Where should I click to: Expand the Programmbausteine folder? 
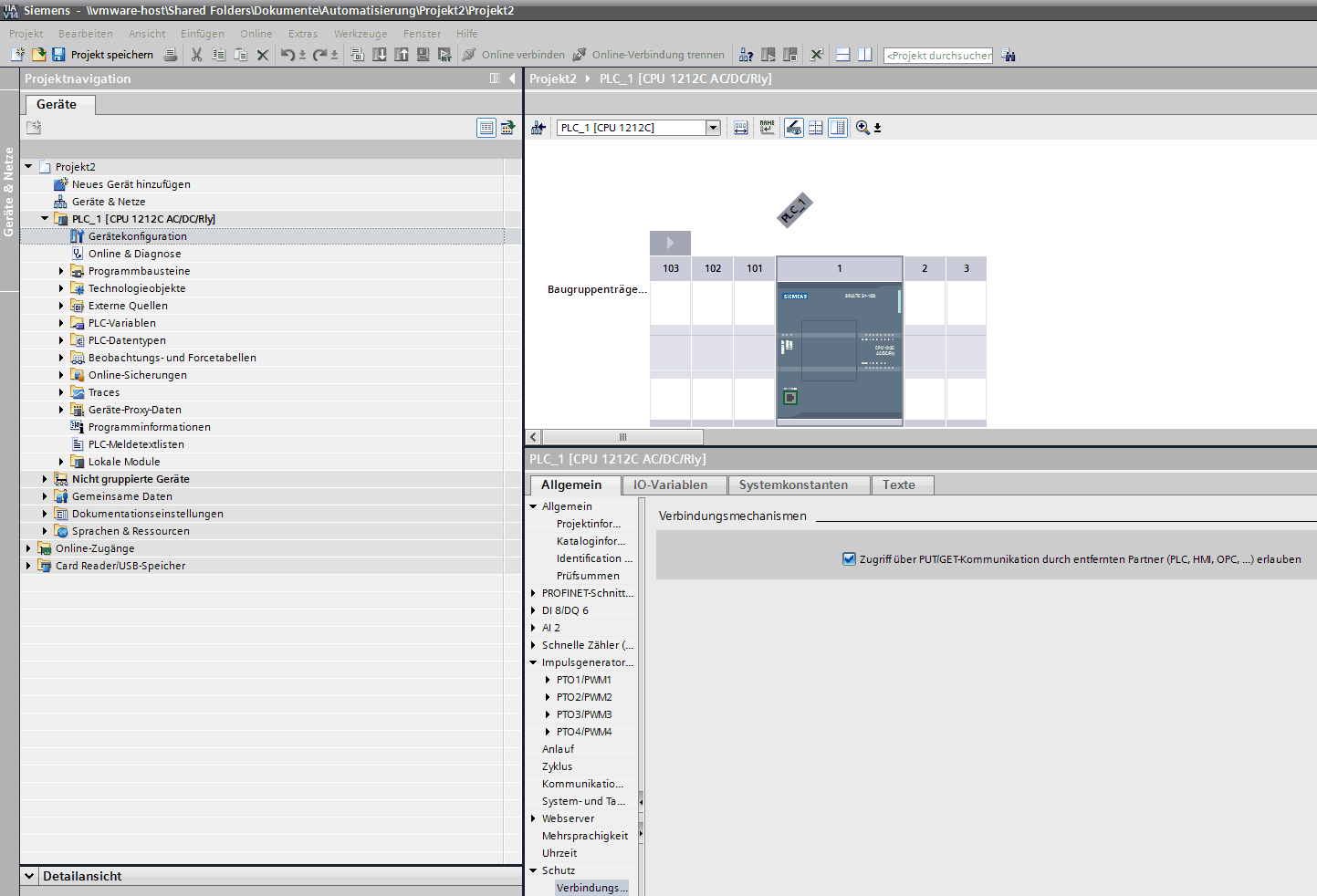pyautogui.click(x=61, y=271)
